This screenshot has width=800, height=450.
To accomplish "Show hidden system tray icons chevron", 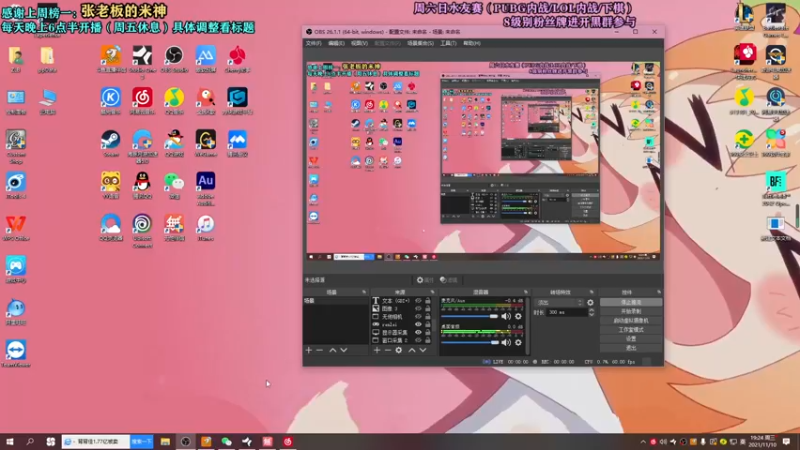I will (x=643, y=442).
